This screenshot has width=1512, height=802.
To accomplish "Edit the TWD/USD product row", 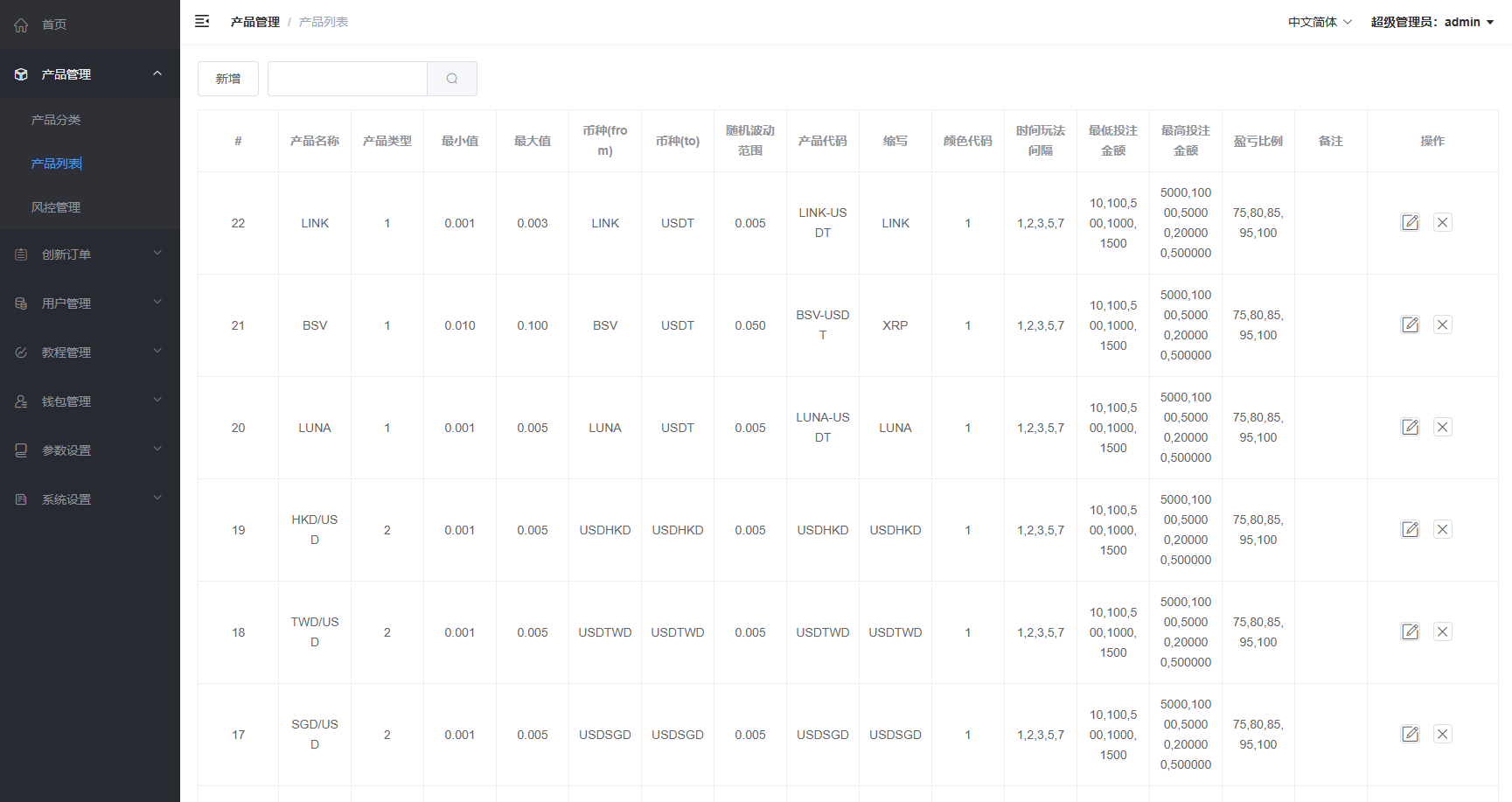I will coord(1410,632).
